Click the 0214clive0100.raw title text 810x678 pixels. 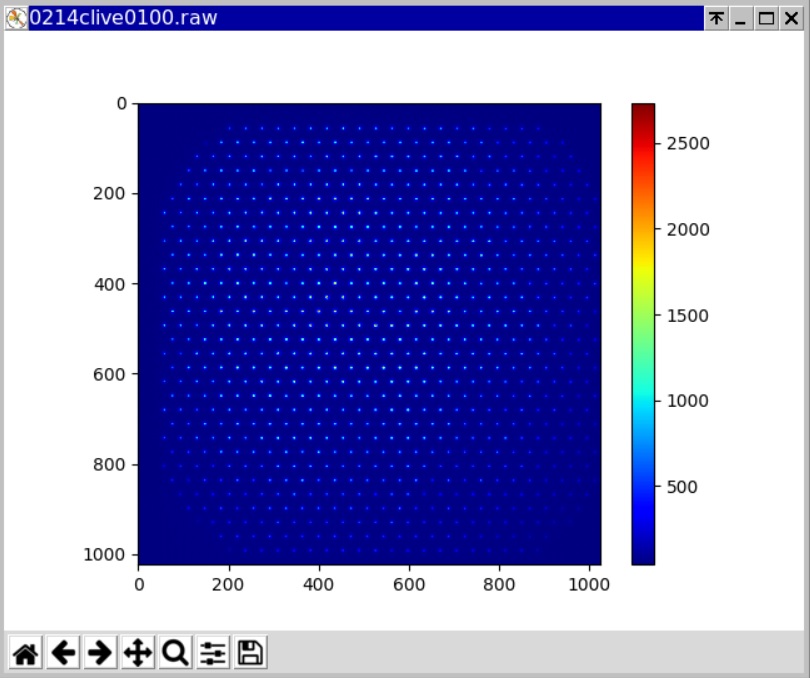tap(124, 18)
